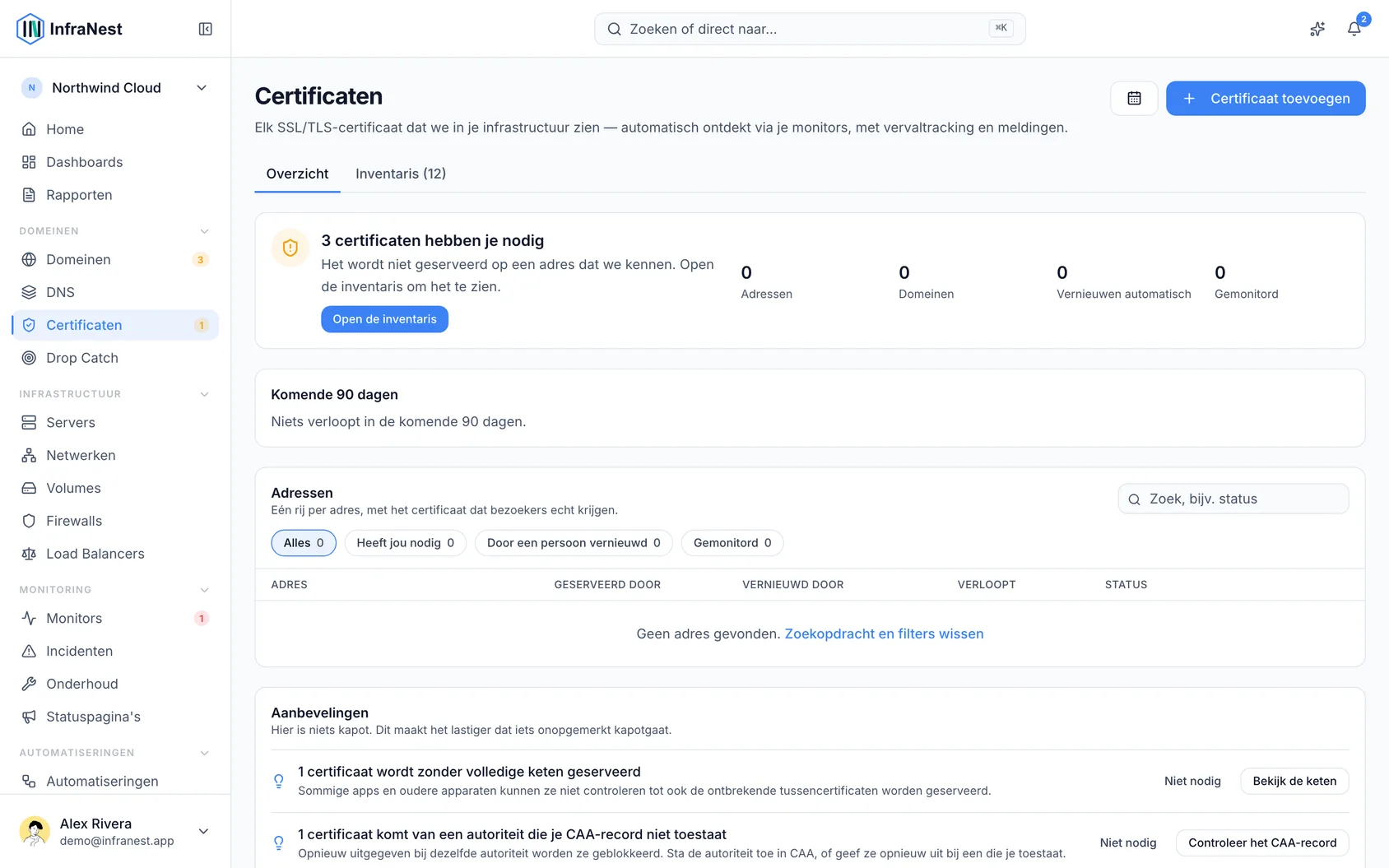Go to Servers page
Viewport: 1389px width, 868px height.
(x=115, y=422)
